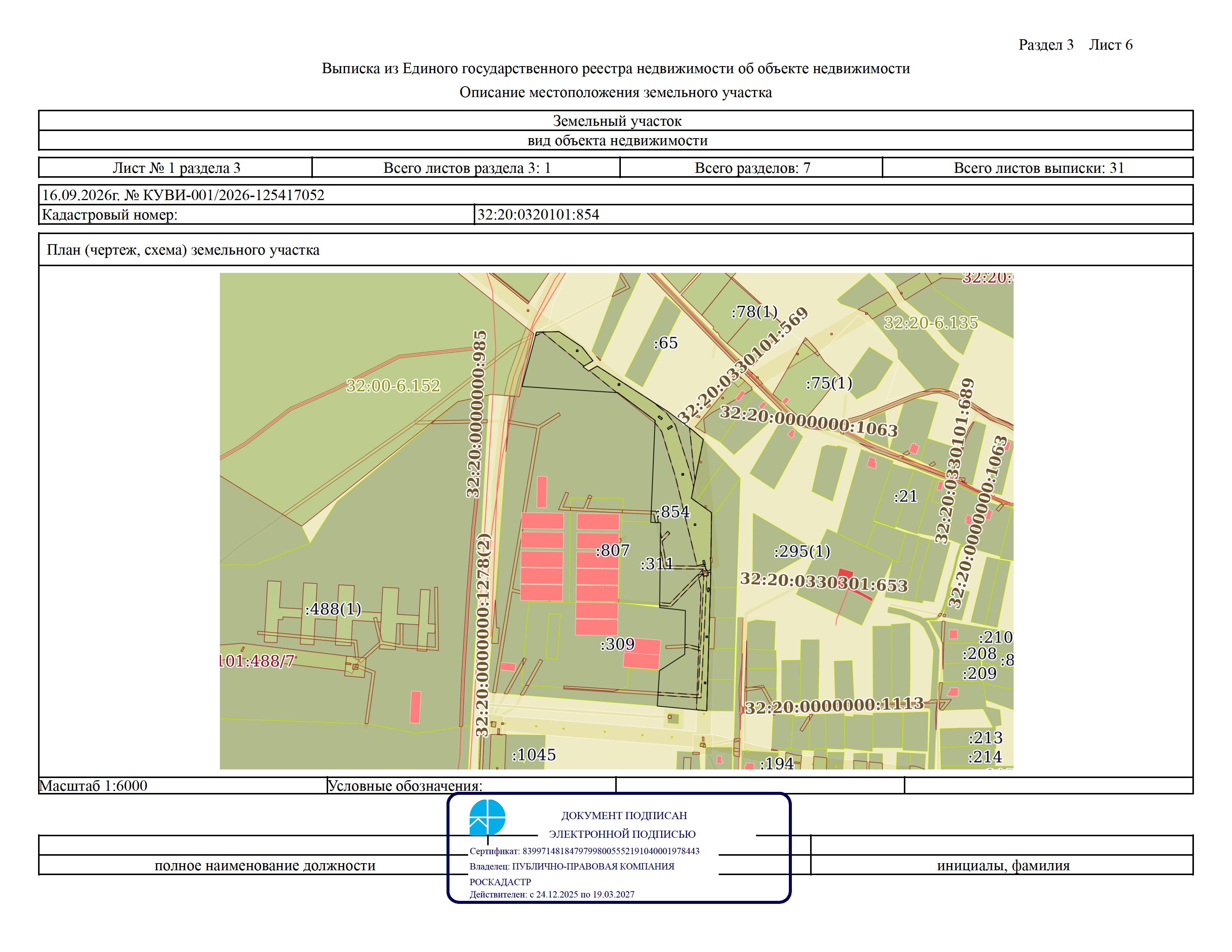Click the validity dates line in the stamp
Image resolution: width=1232 pixels, height=952 pixels.
click(552, 895)
